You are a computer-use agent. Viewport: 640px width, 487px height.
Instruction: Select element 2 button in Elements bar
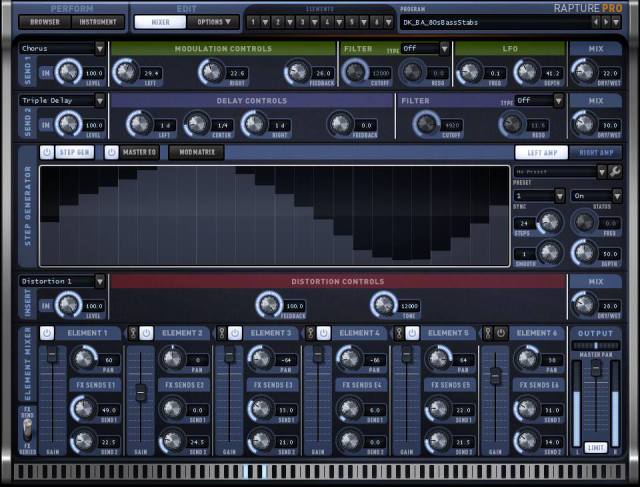pos(278,22)
